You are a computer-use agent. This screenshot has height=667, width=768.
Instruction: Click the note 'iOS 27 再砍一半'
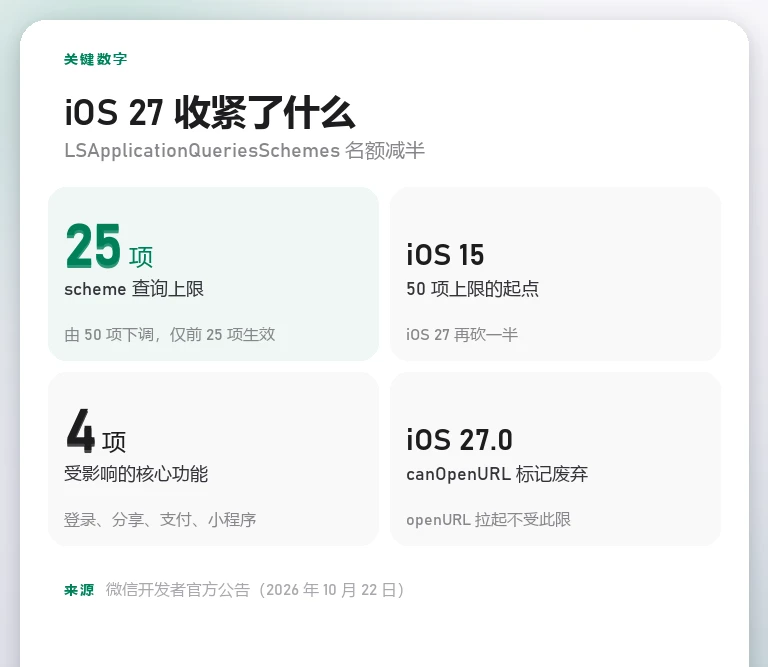tap(461, 334)
